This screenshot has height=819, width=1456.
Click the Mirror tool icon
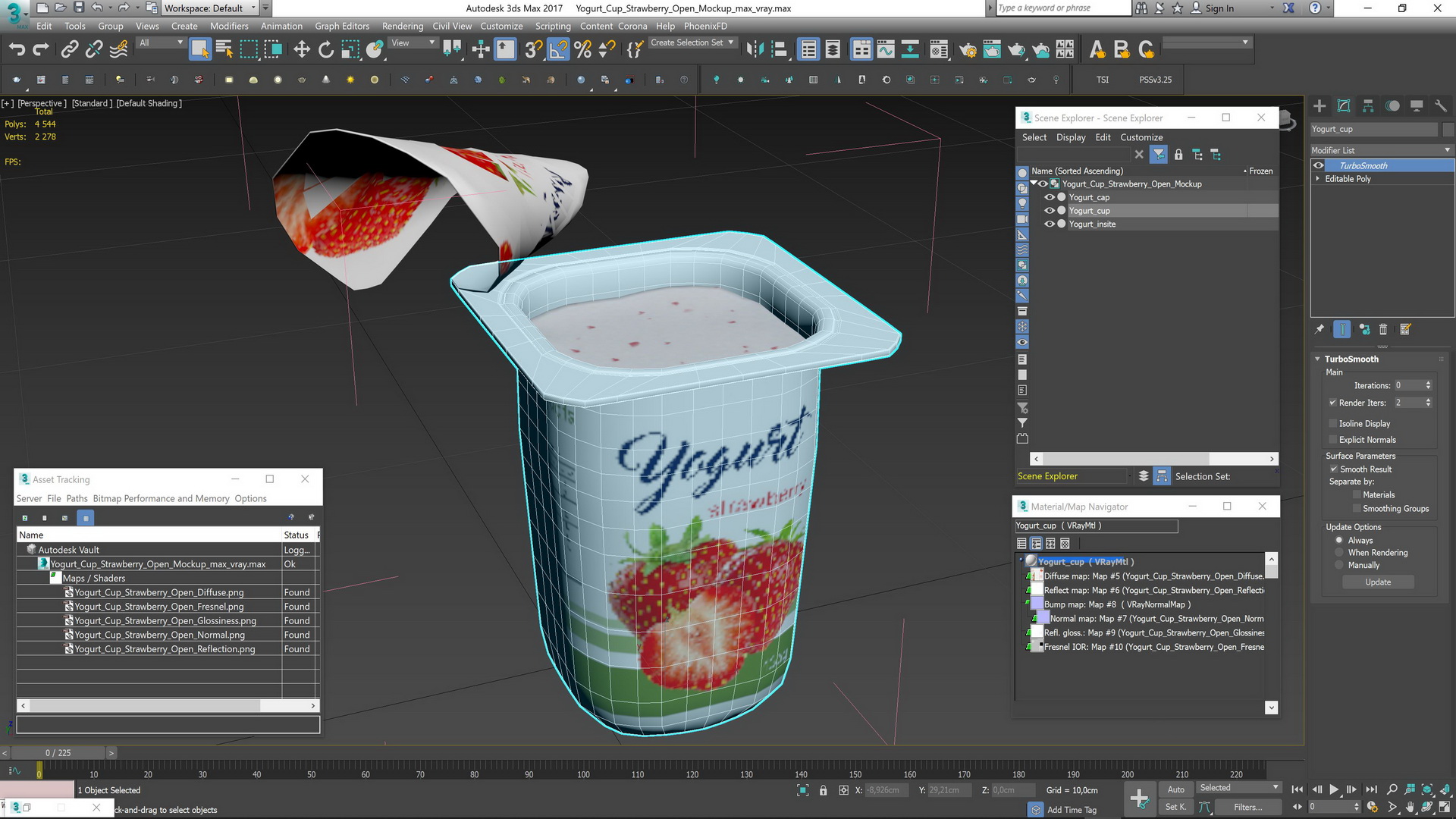coord(755,50)
